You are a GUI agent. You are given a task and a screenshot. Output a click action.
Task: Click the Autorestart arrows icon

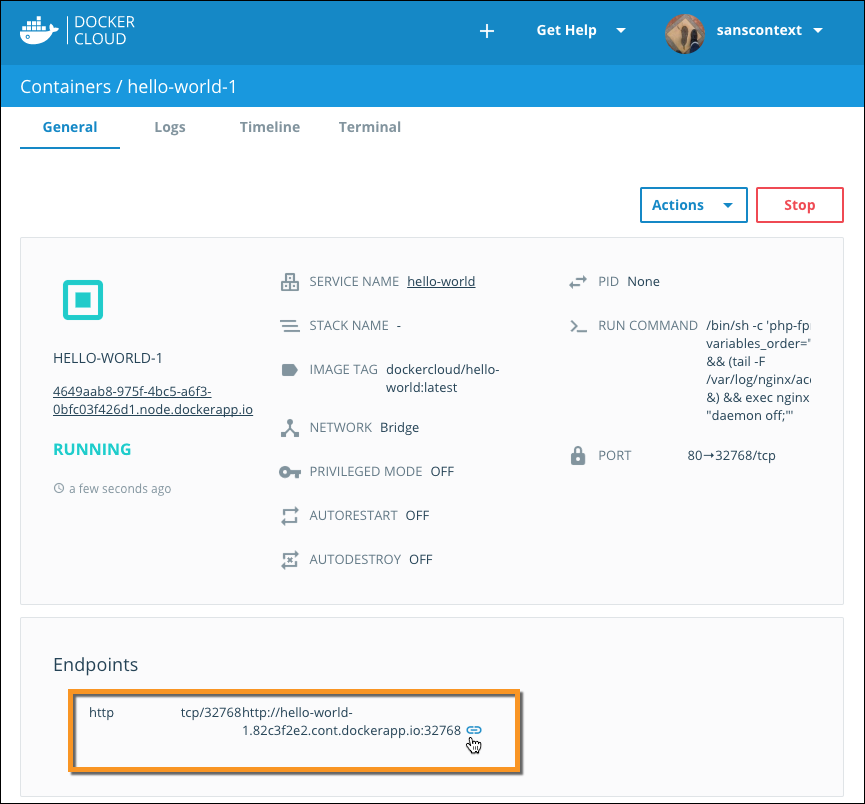click(x=290, y=516)
